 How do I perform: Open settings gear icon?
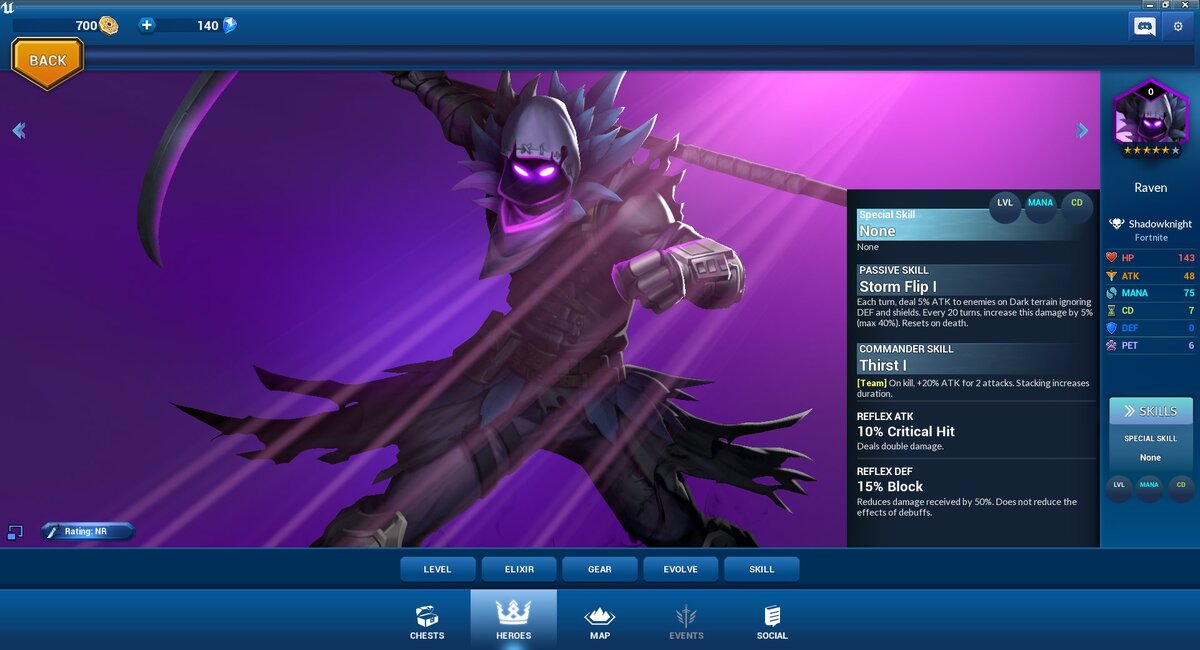(x=1178, y=26)
